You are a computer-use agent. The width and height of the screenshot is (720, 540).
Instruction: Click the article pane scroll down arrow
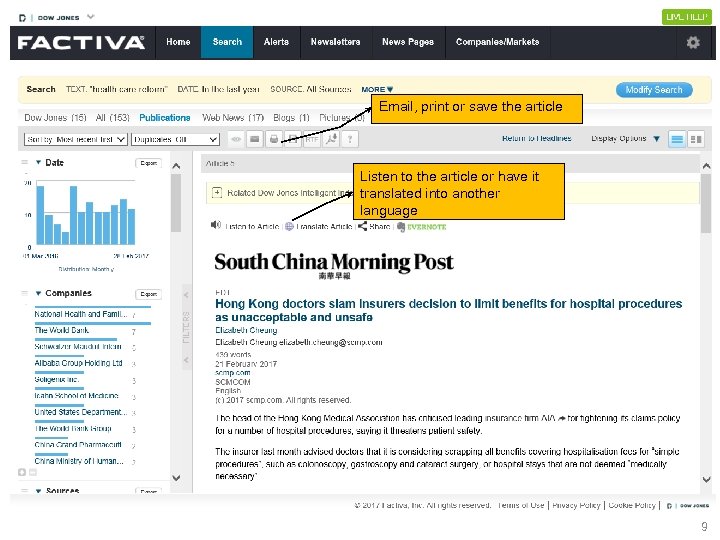706,479
